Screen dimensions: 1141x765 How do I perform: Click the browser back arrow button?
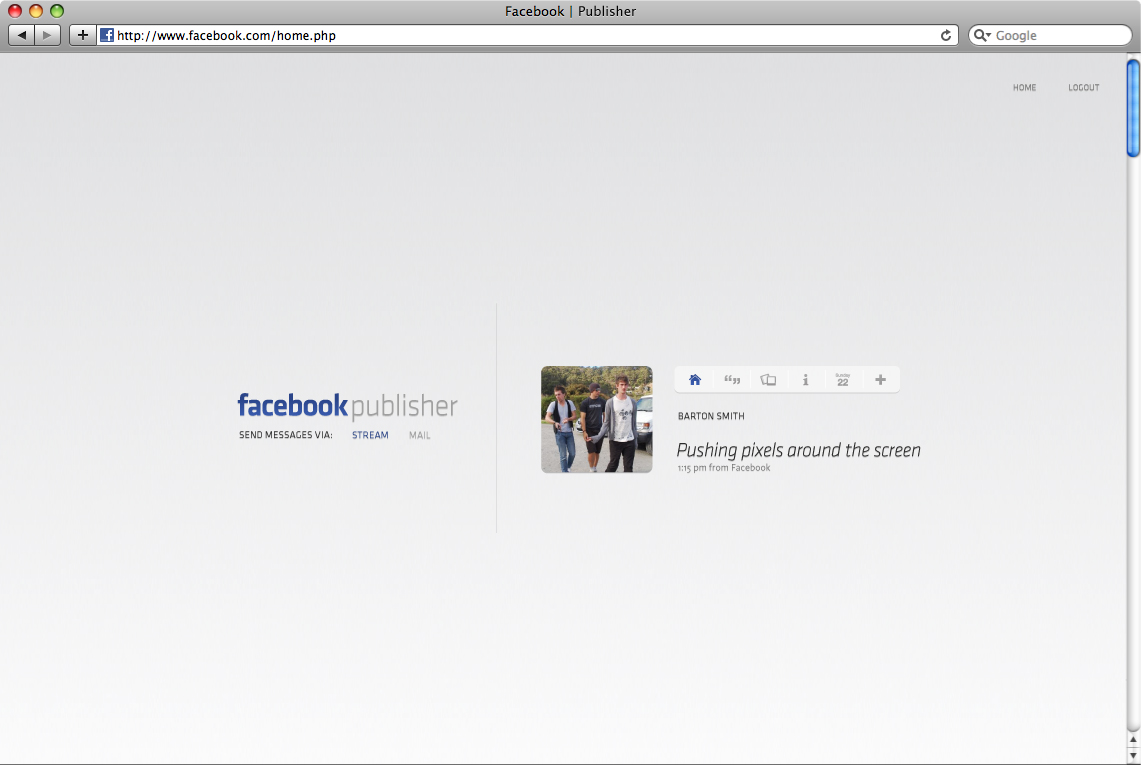(x=22, y=35)
